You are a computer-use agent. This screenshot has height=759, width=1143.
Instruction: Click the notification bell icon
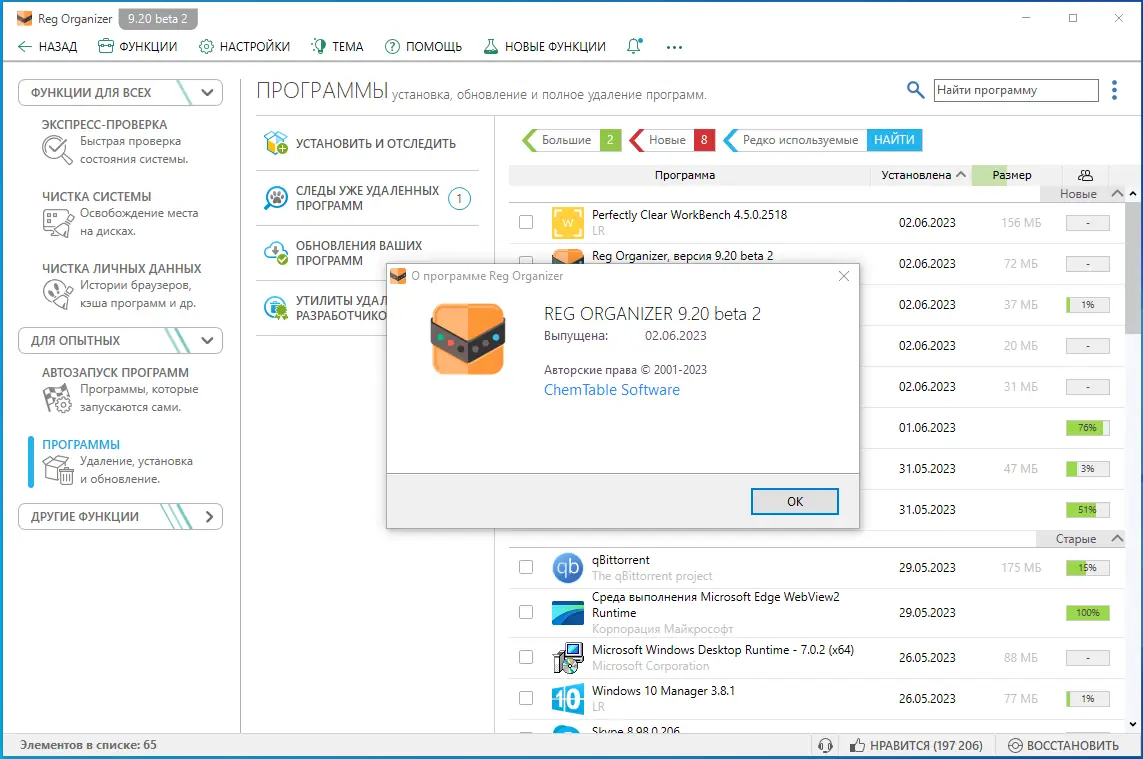[634, 46]
